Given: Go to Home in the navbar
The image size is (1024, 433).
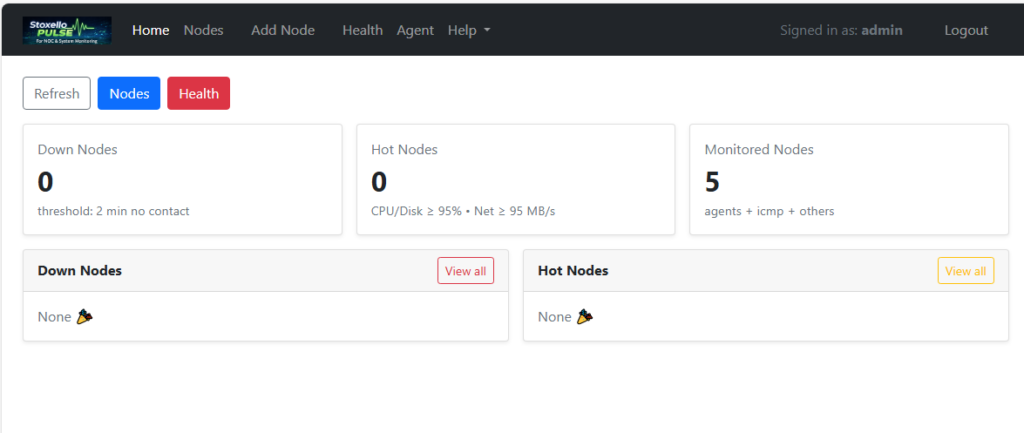Looking at the screenshot, I should (151, 30).
